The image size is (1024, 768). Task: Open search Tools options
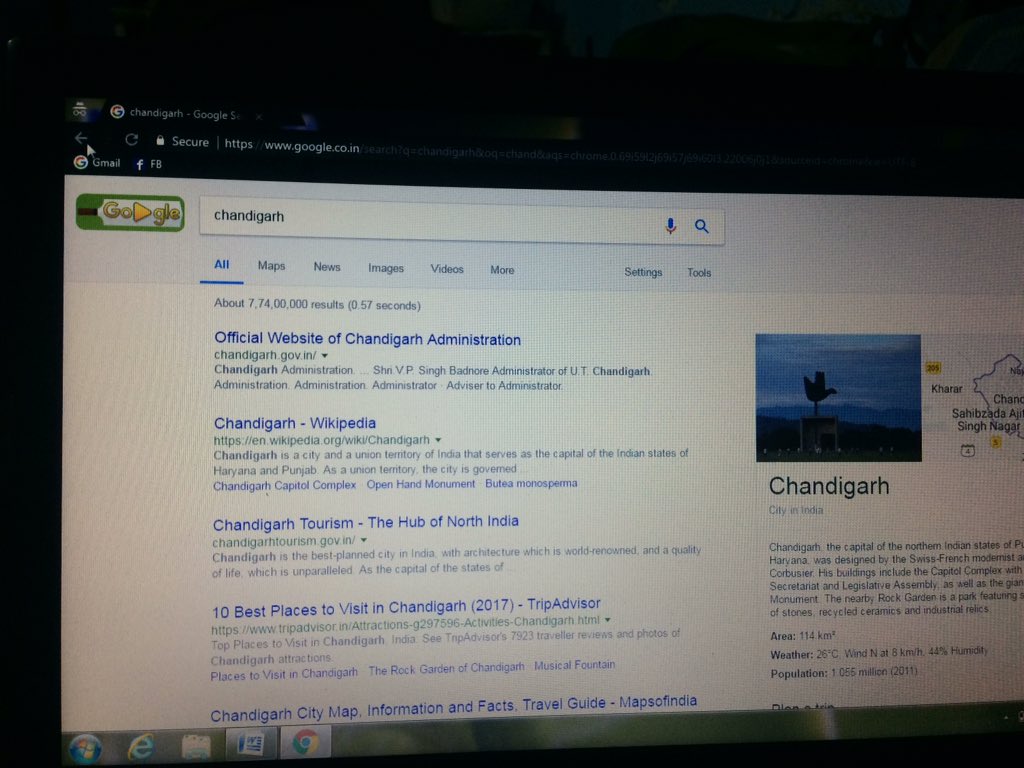(x=699, y=273)
